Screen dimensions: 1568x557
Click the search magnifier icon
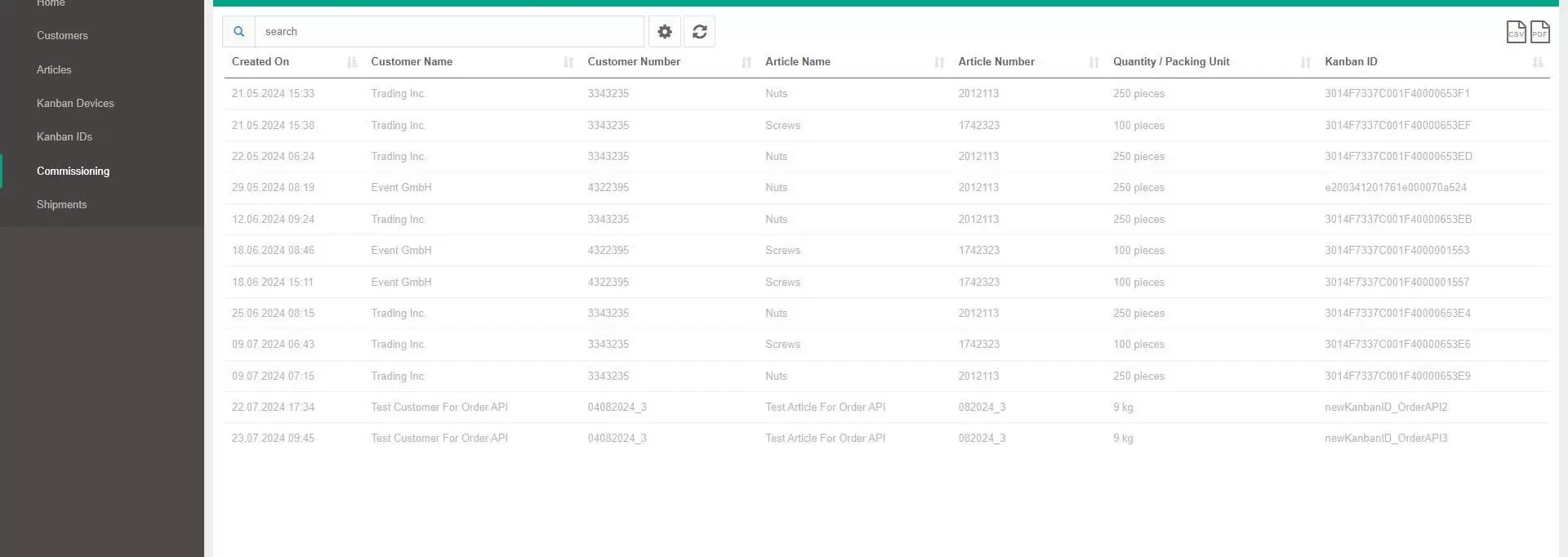(x=238, y=31)
